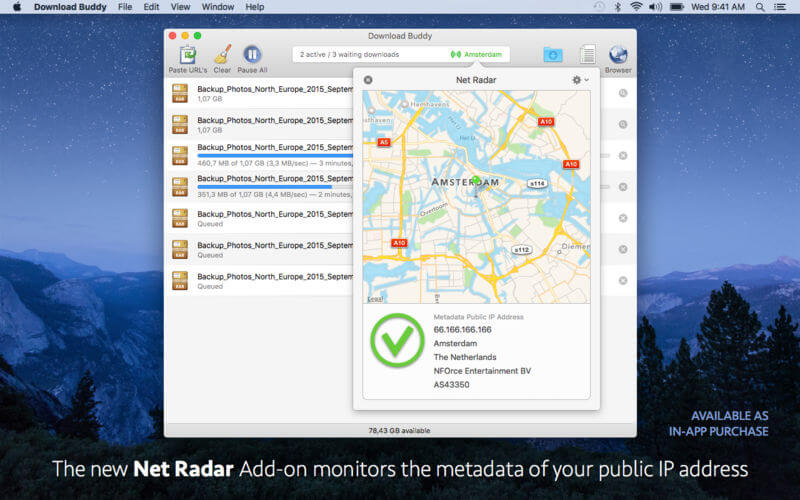This screenshot has height=500, width=800.
Task: Click the green Amsterdam Net Radar indicator
Action: 476,55
